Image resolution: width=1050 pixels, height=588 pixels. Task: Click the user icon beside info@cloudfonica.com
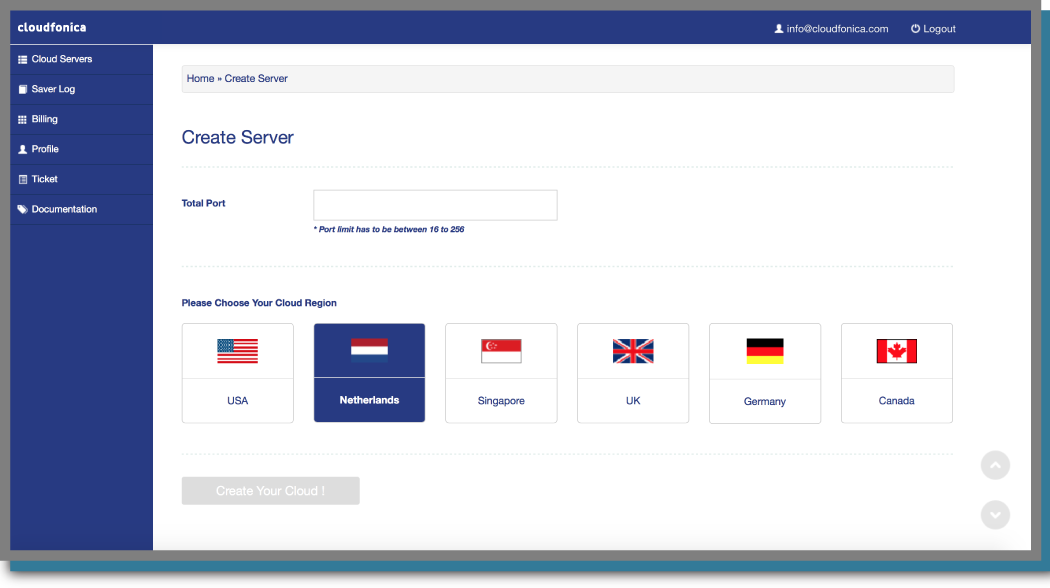[x=779, y=29]
